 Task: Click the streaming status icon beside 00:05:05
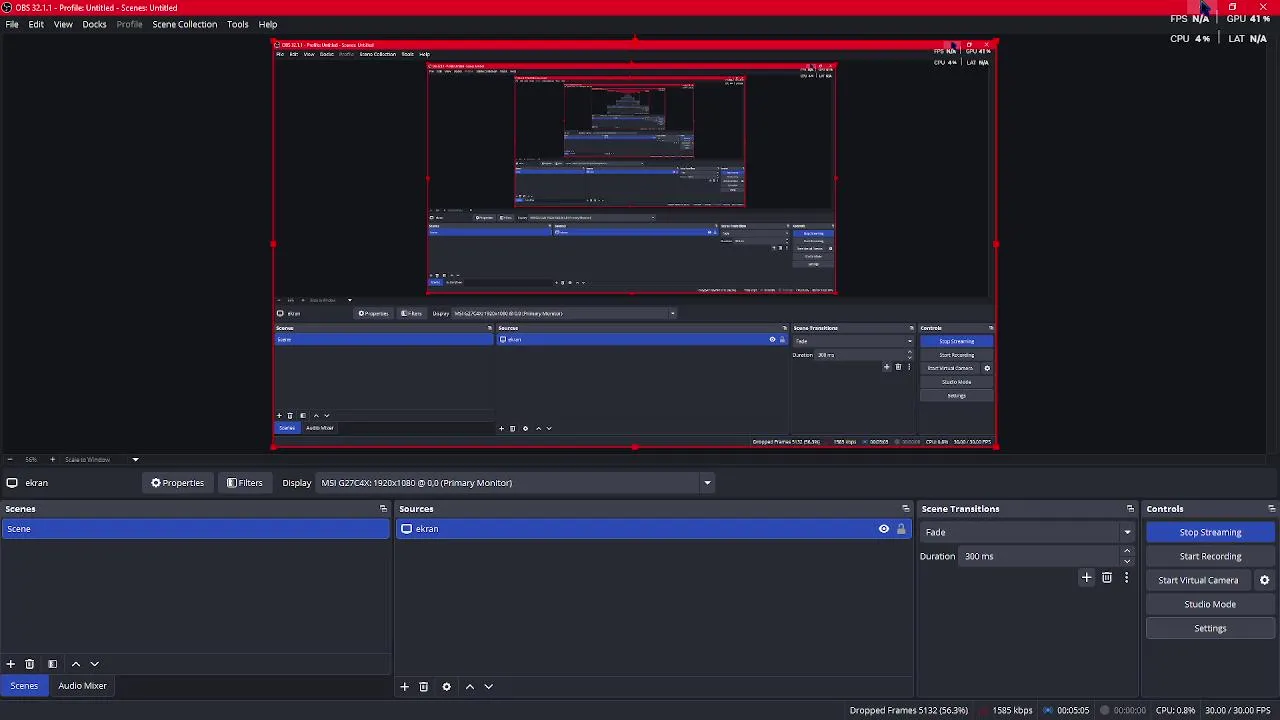point(1048,711)
